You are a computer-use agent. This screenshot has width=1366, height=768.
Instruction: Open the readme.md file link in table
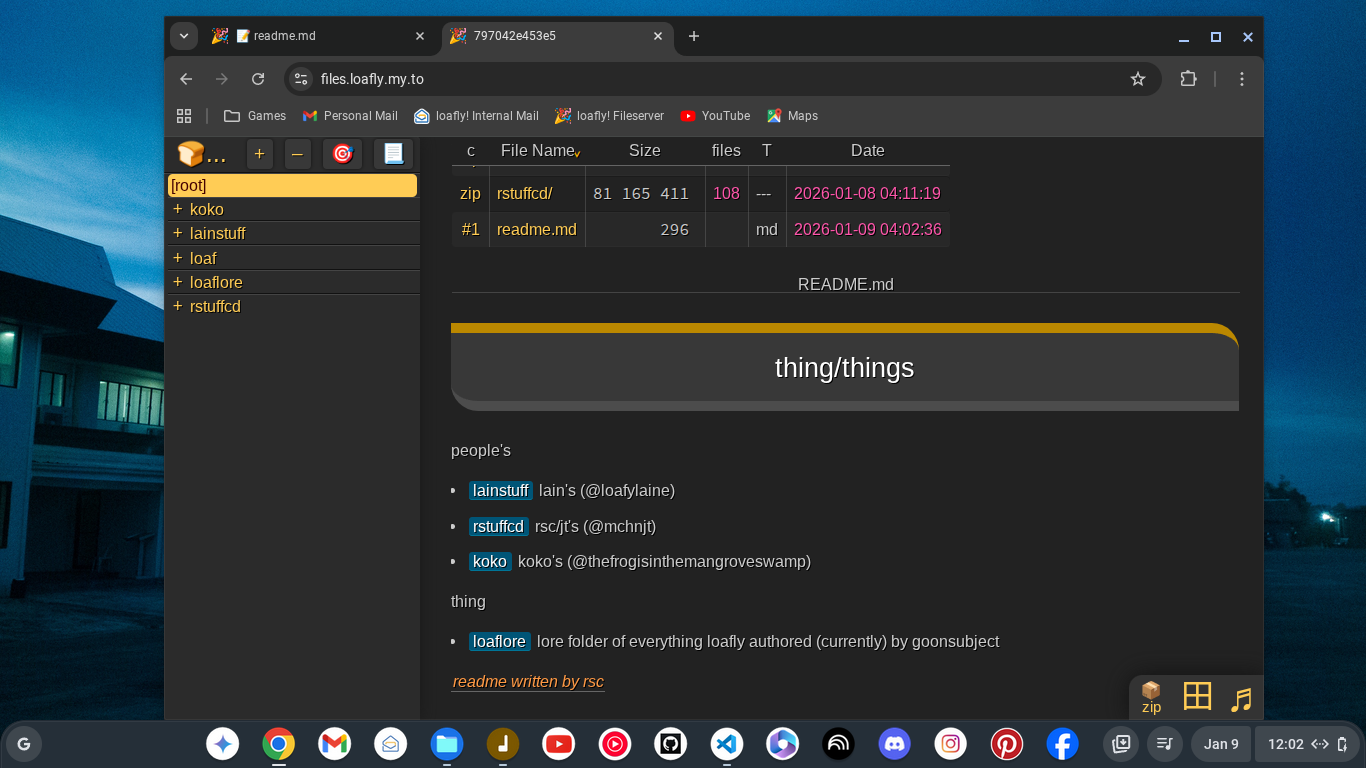coord(536,229)
